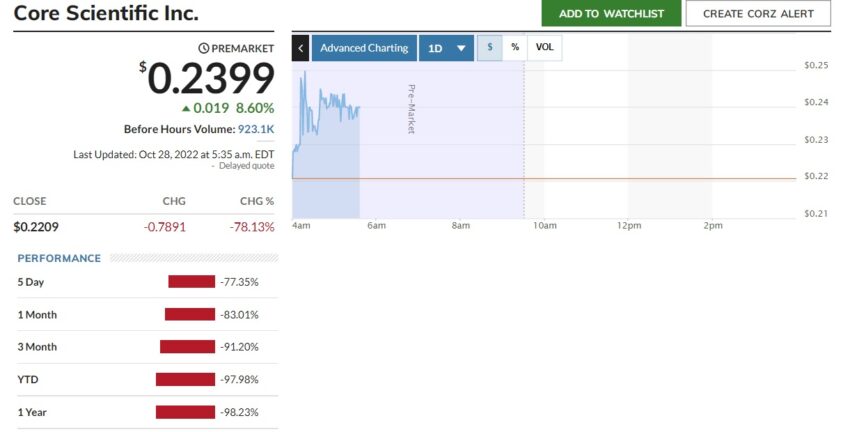Click the 1 Year performance bar
The height and width of the screenshot is (432, 850).
[185, 412]
